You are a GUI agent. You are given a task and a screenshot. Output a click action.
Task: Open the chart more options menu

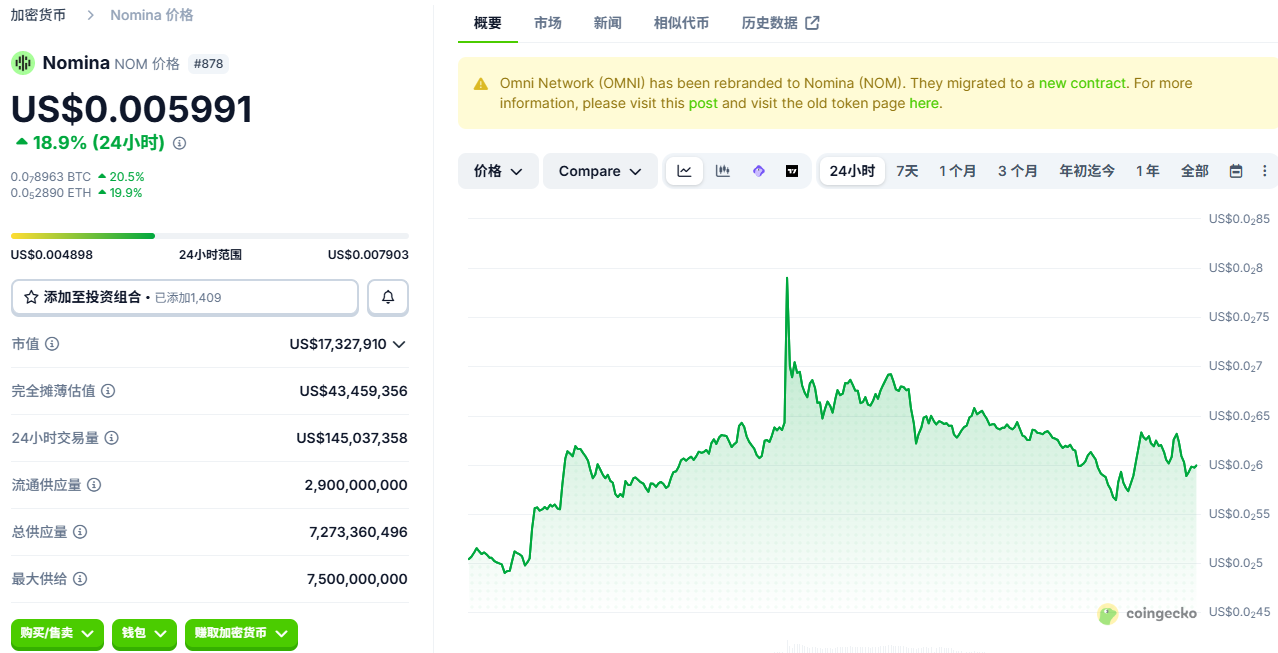click(x=1264, y=171)
